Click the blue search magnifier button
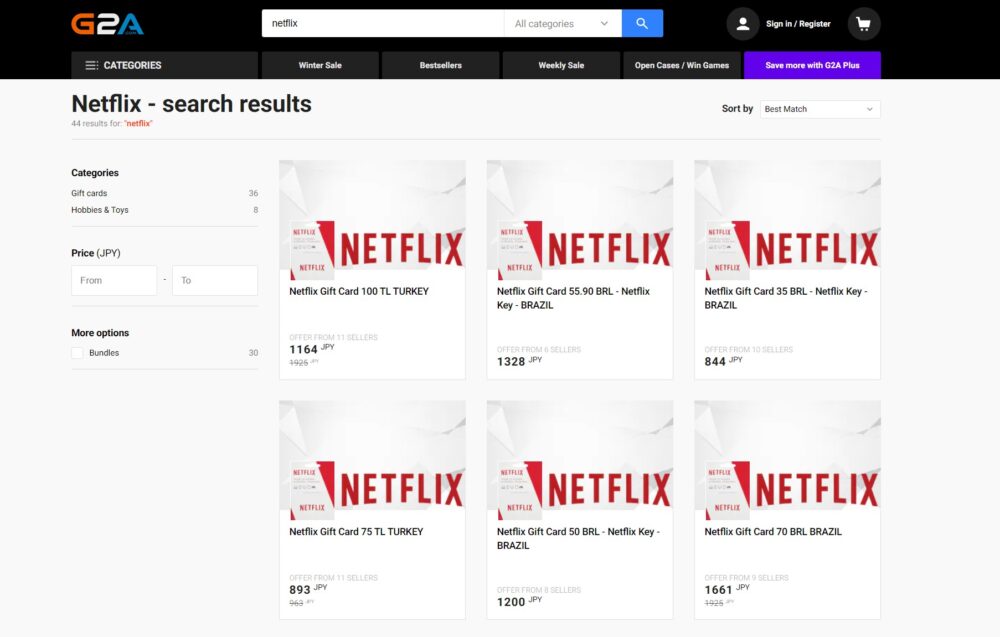The image size is (1000, 637). pos(642,24)
